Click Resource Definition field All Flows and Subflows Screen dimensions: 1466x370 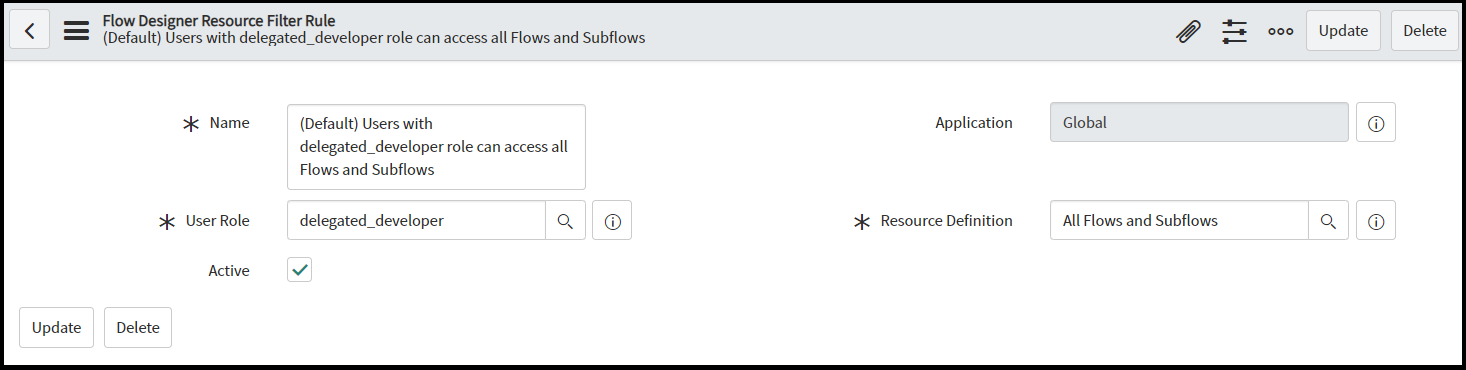click(x=1179, y=220)
